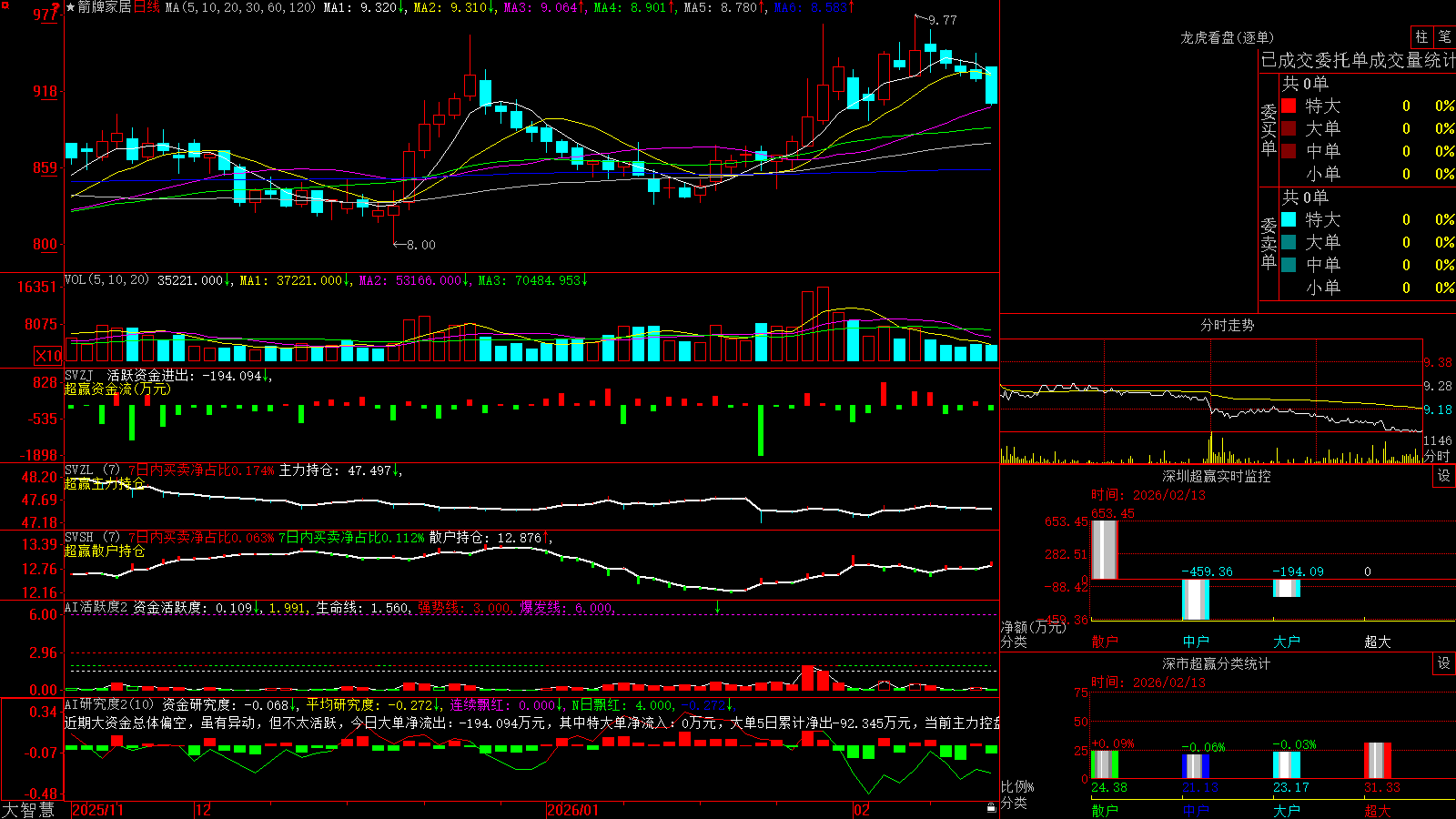Screen dimensions: 1456x819
Task: Click the 委买单 section label
Action: (1269, 129)
